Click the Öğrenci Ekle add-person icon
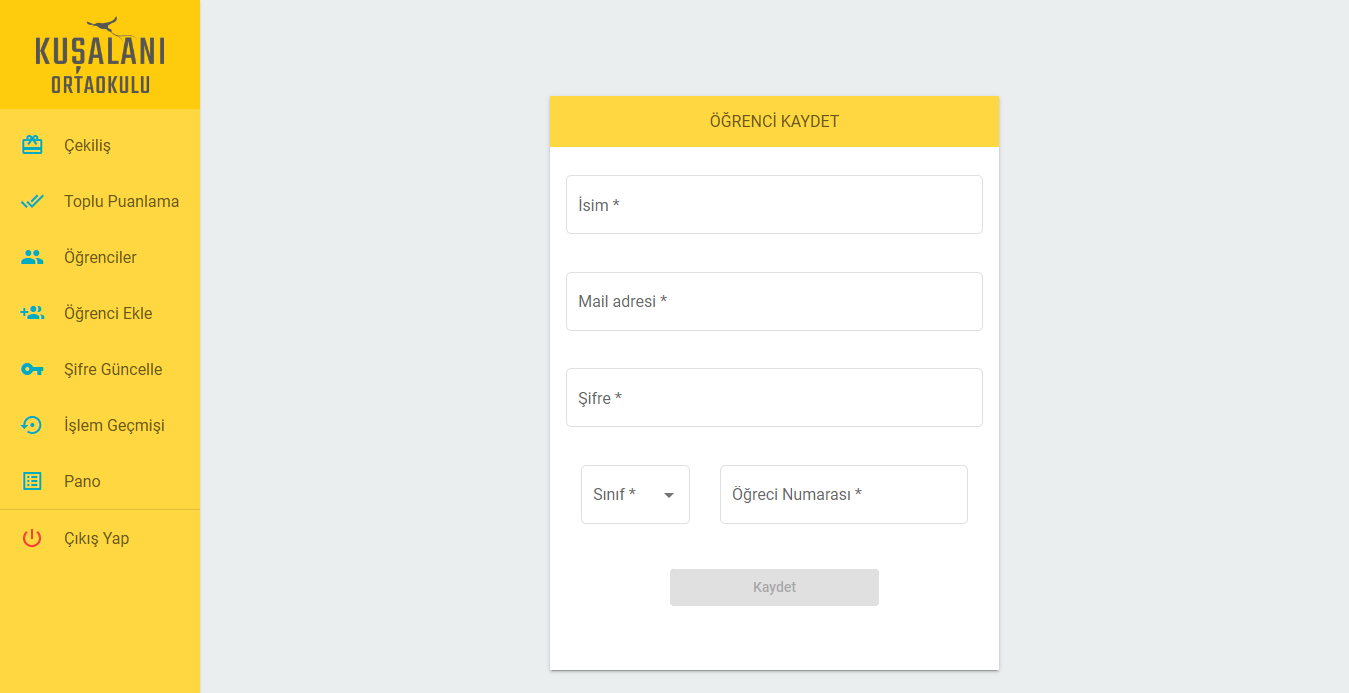The width and height of the screenshot is (1349, 693). [32, 313]
